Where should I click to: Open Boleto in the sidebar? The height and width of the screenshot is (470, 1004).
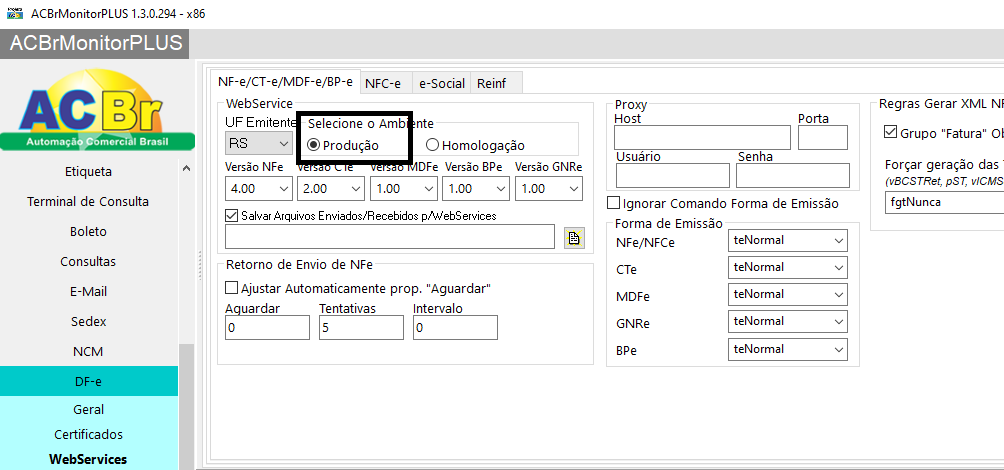88,232
